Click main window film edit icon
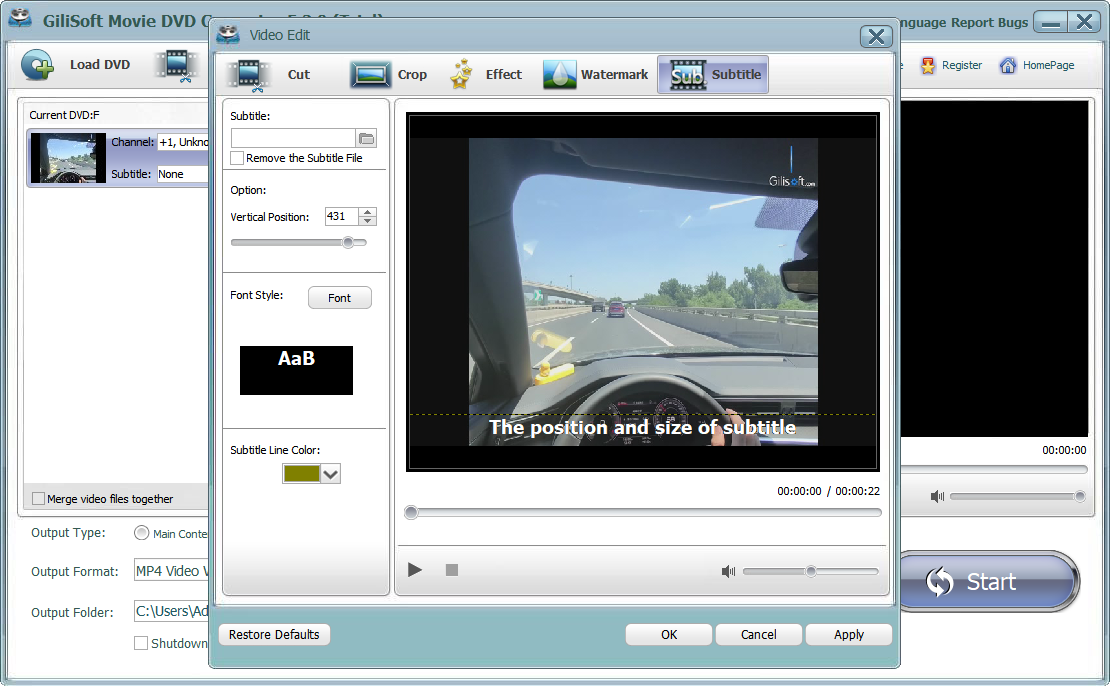1110x686 pixels. coord(177,66)
